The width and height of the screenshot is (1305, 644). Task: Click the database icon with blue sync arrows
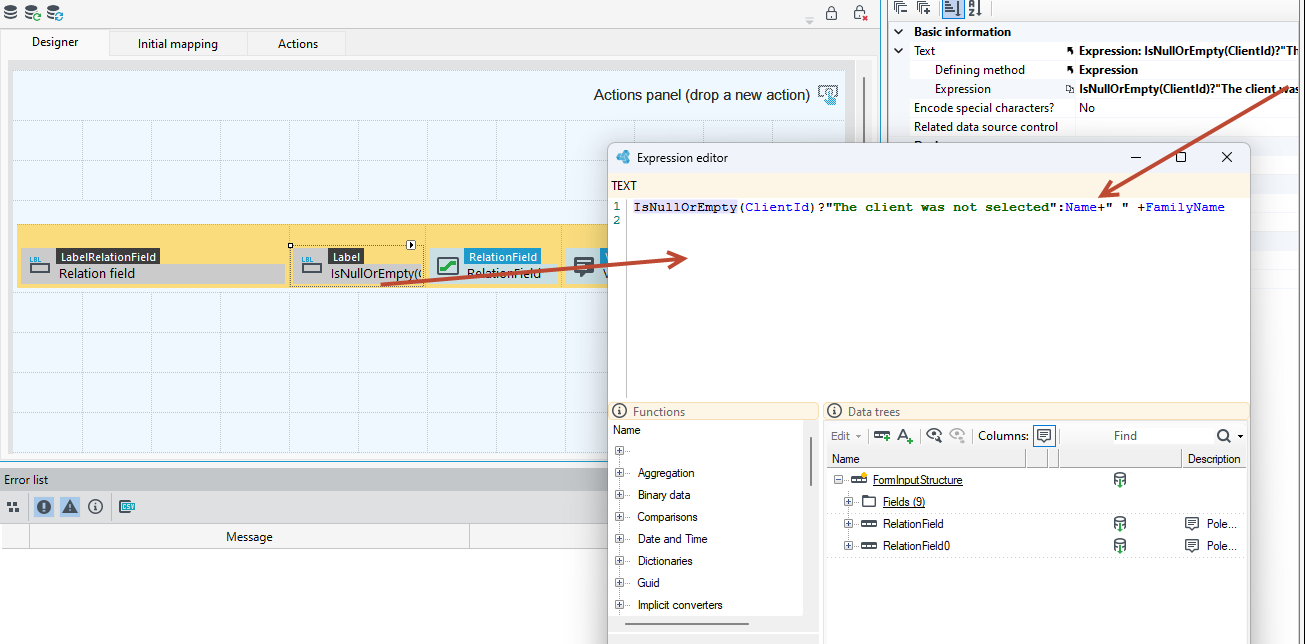point(55,13)
